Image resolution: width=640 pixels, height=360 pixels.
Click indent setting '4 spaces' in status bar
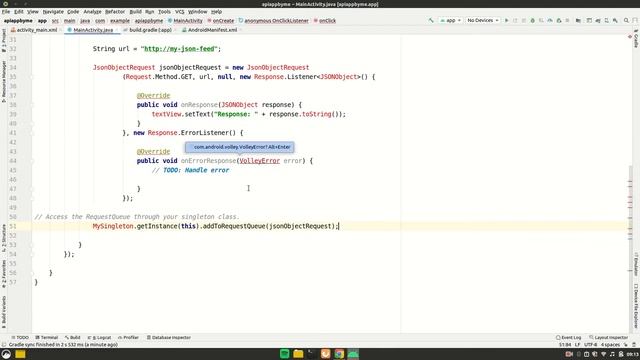click(610, 345)
